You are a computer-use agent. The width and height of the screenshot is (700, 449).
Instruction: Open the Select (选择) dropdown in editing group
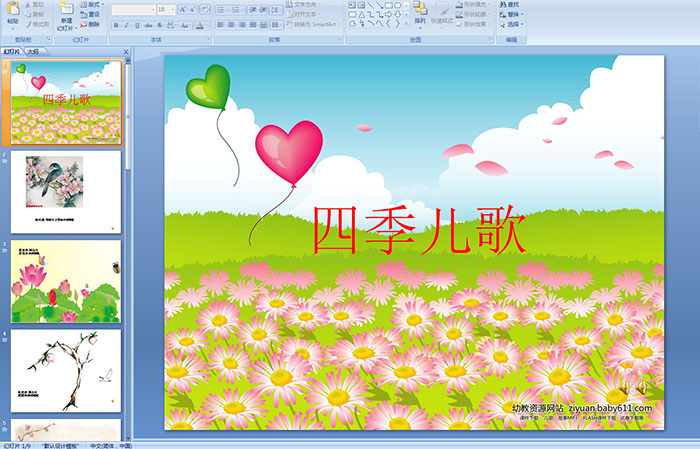(x=513, y=24)
